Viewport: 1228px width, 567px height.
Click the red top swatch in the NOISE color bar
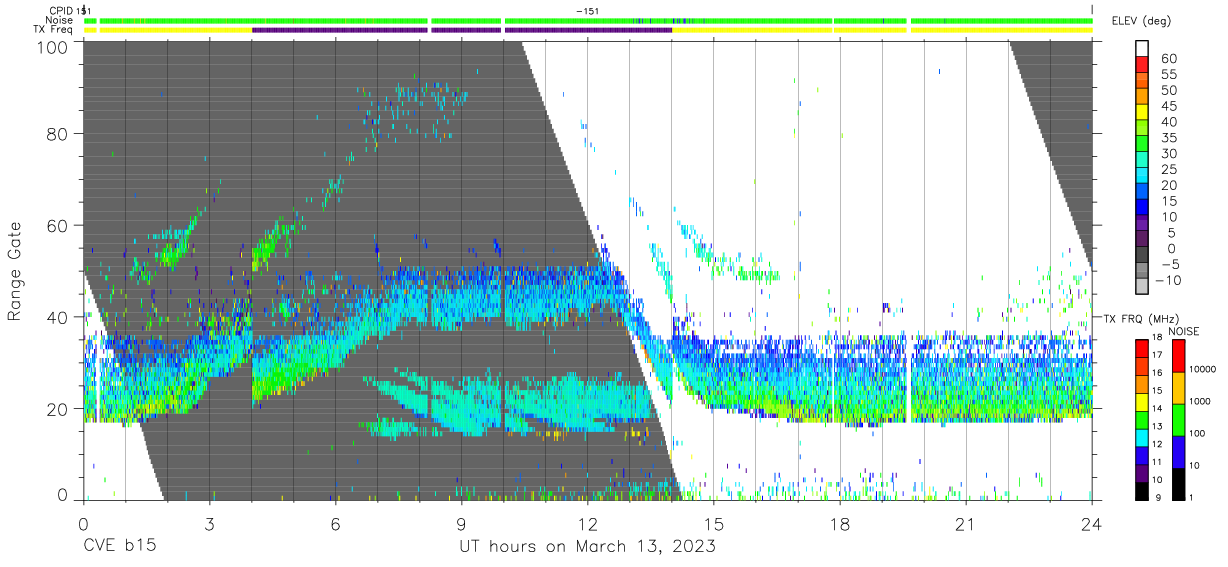[x=1177, y=356]
